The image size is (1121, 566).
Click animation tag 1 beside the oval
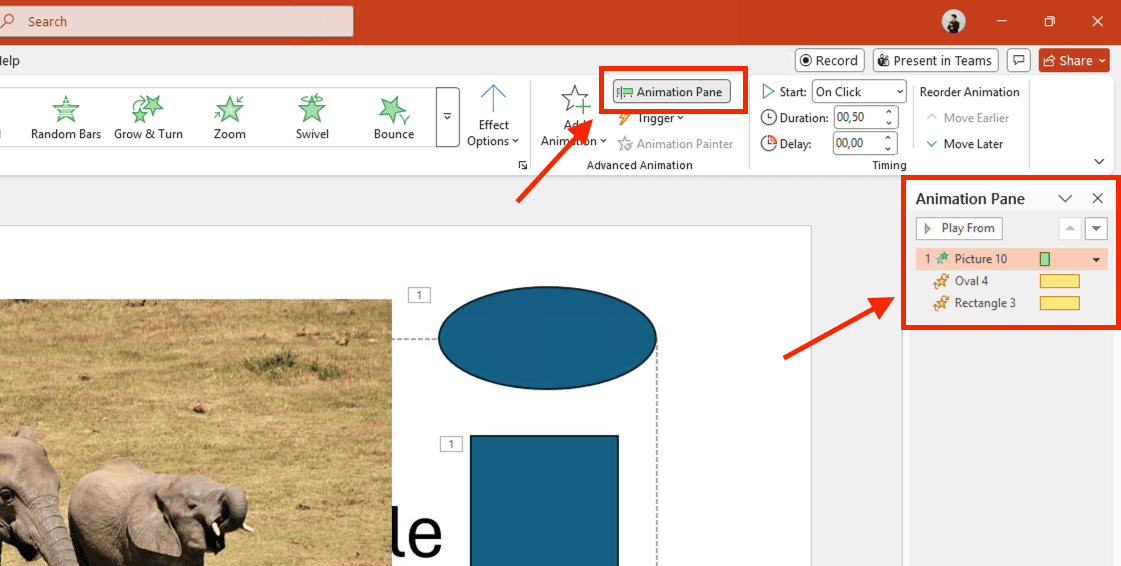coord(419,294)
